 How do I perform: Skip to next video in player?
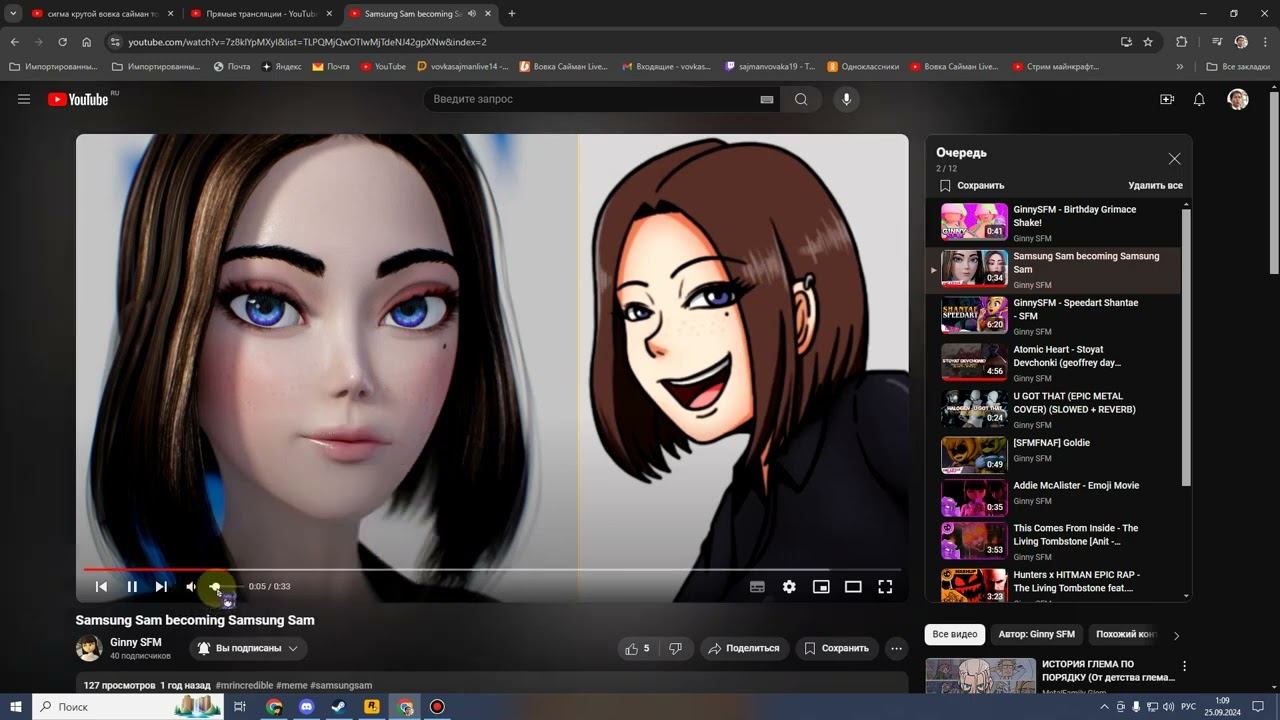point(161,587)
